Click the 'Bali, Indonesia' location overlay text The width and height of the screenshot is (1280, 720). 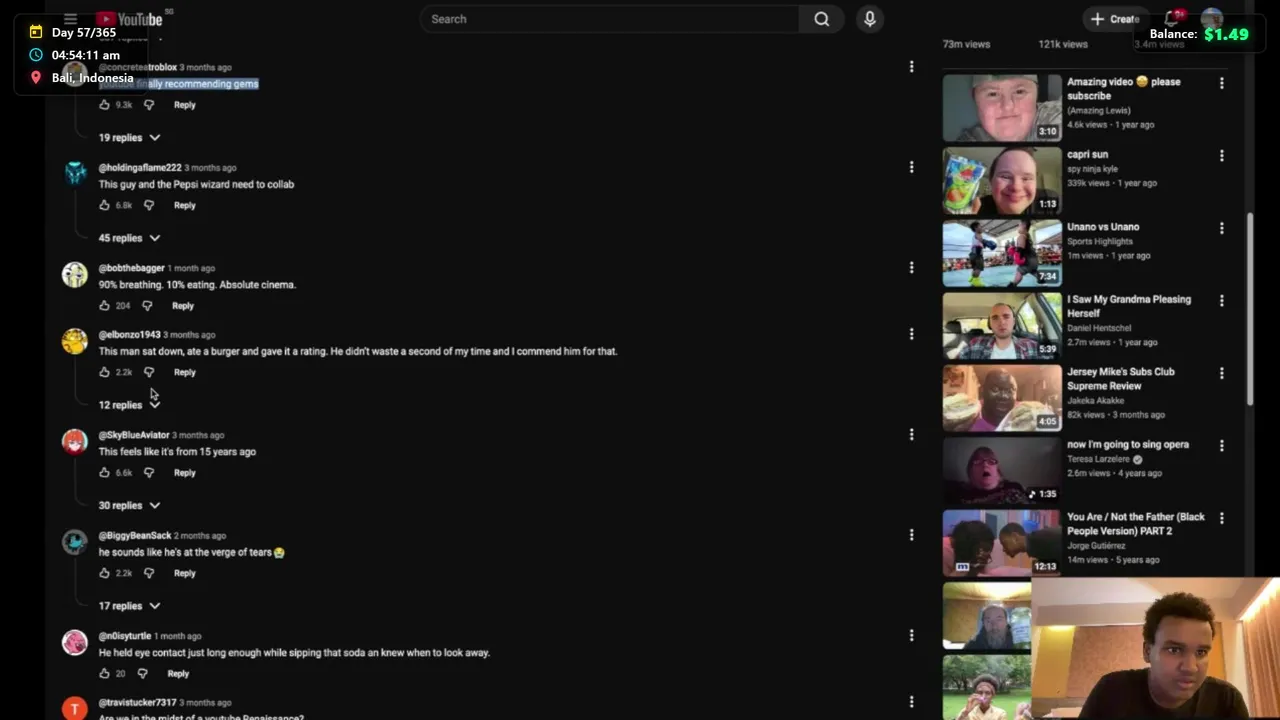92,78
